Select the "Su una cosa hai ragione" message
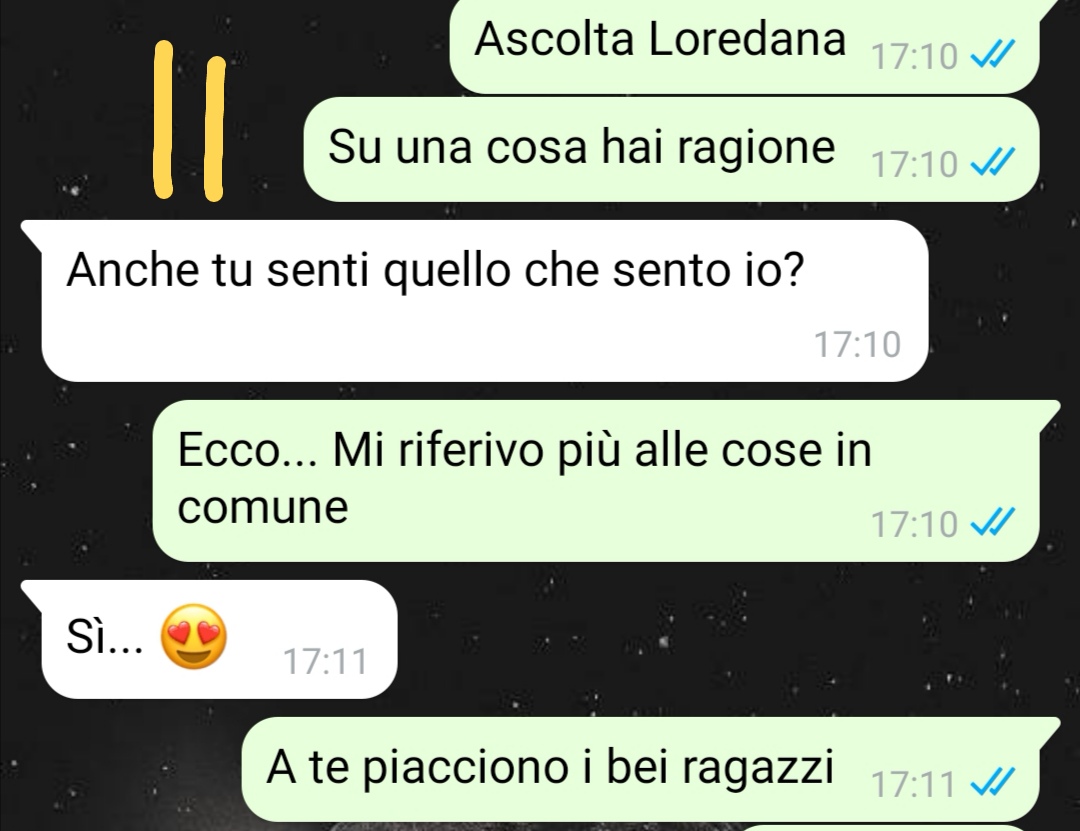The image size is (1080, 831). 672,150
